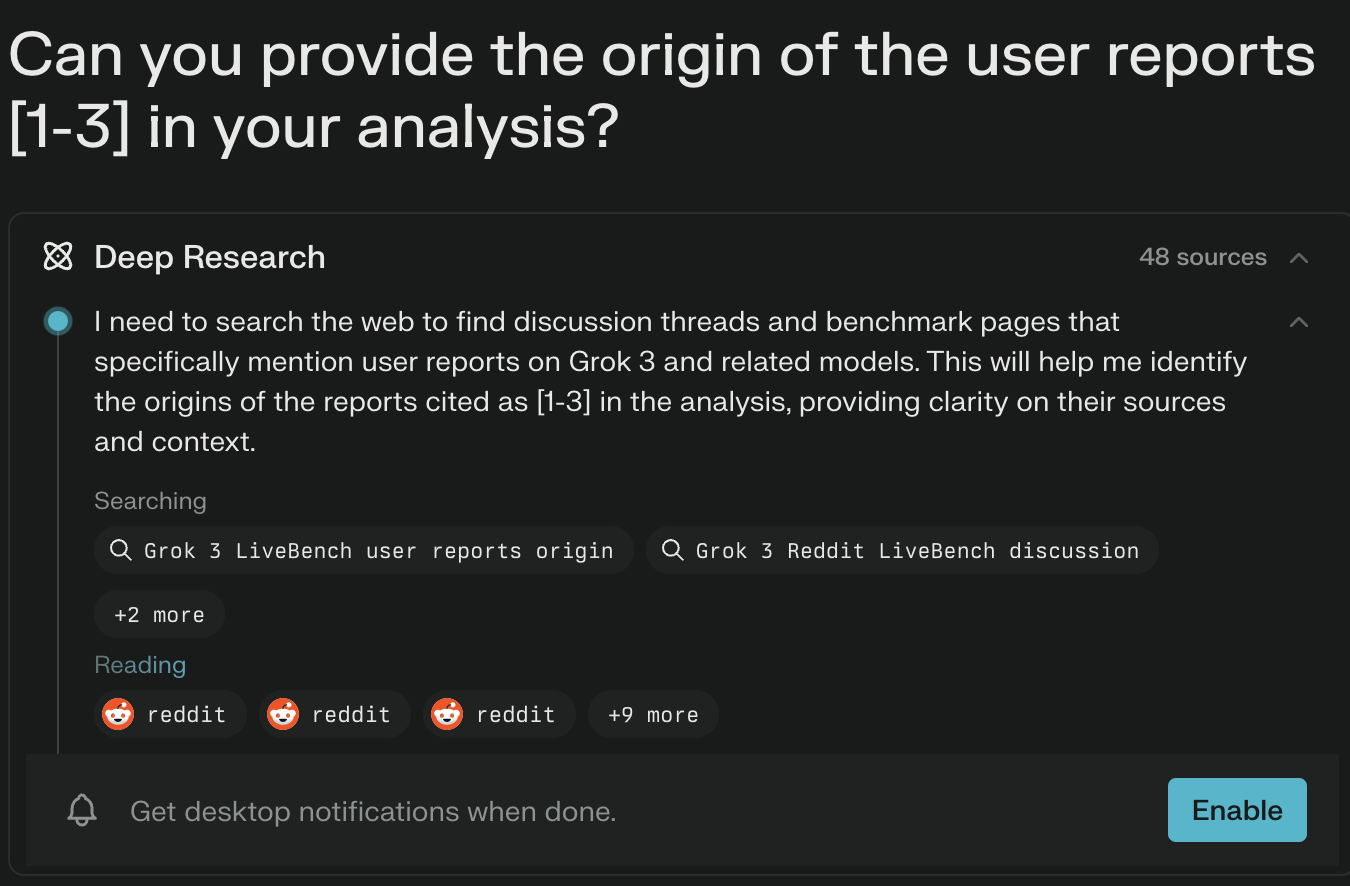Screen dimensions: 1350x886
Task: Collapse the Deep Research panel with top chevron
Action: click(1298, 257)
